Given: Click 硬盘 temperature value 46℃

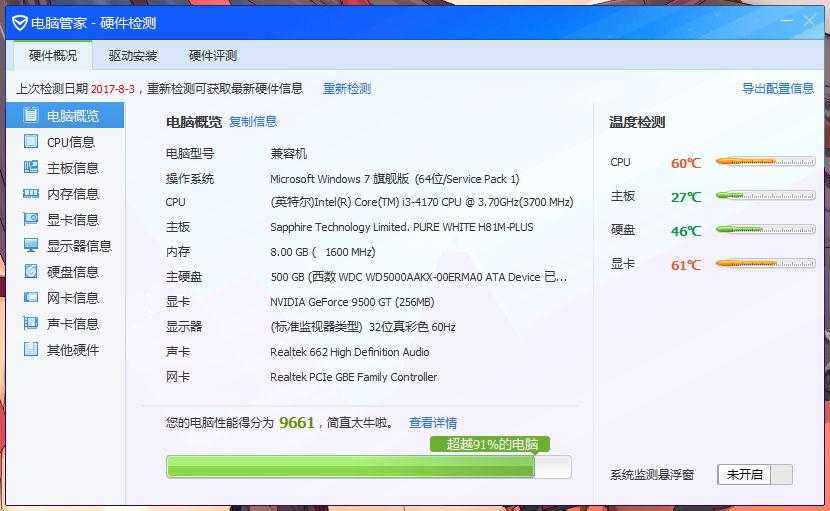Looking at the screenshot, I should click(686, 231).
